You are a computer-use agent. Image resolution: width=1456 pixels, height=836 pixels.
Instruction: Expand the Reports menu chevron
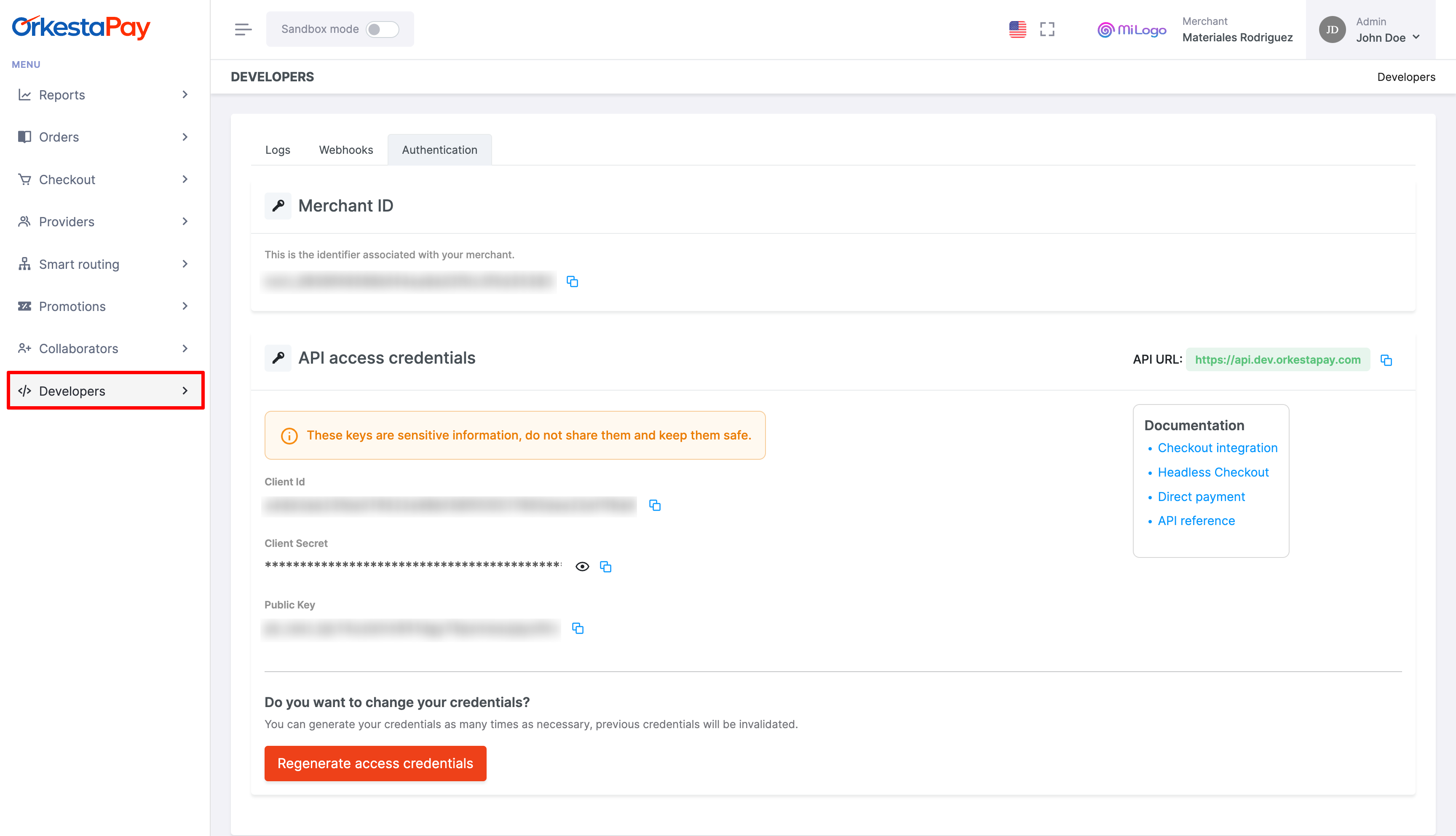point(185,95)
